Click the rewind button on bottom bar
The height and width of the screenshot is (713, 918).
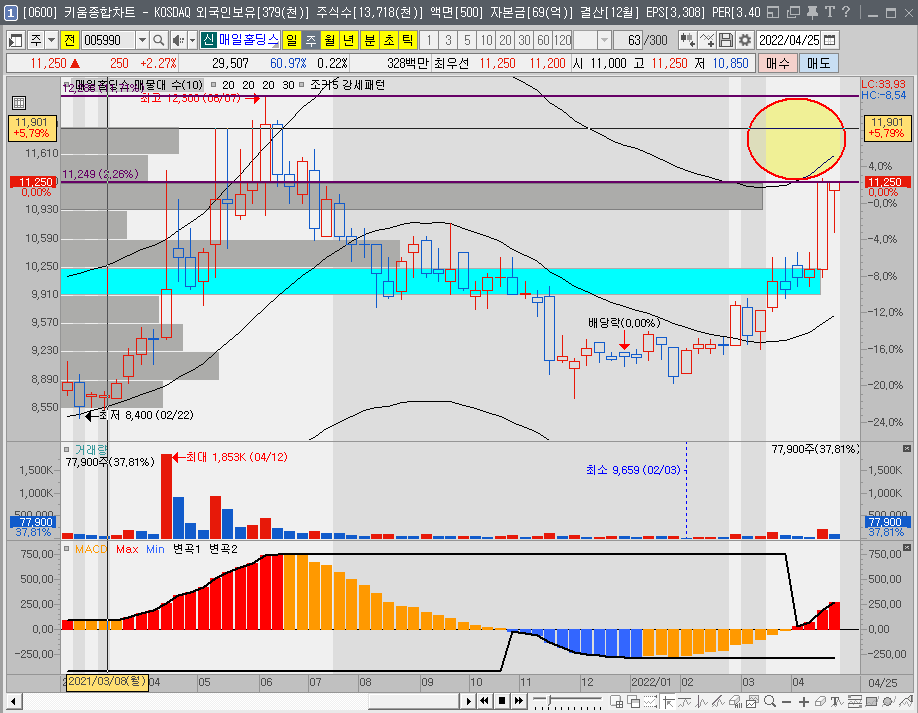click(x=485, y=701)
